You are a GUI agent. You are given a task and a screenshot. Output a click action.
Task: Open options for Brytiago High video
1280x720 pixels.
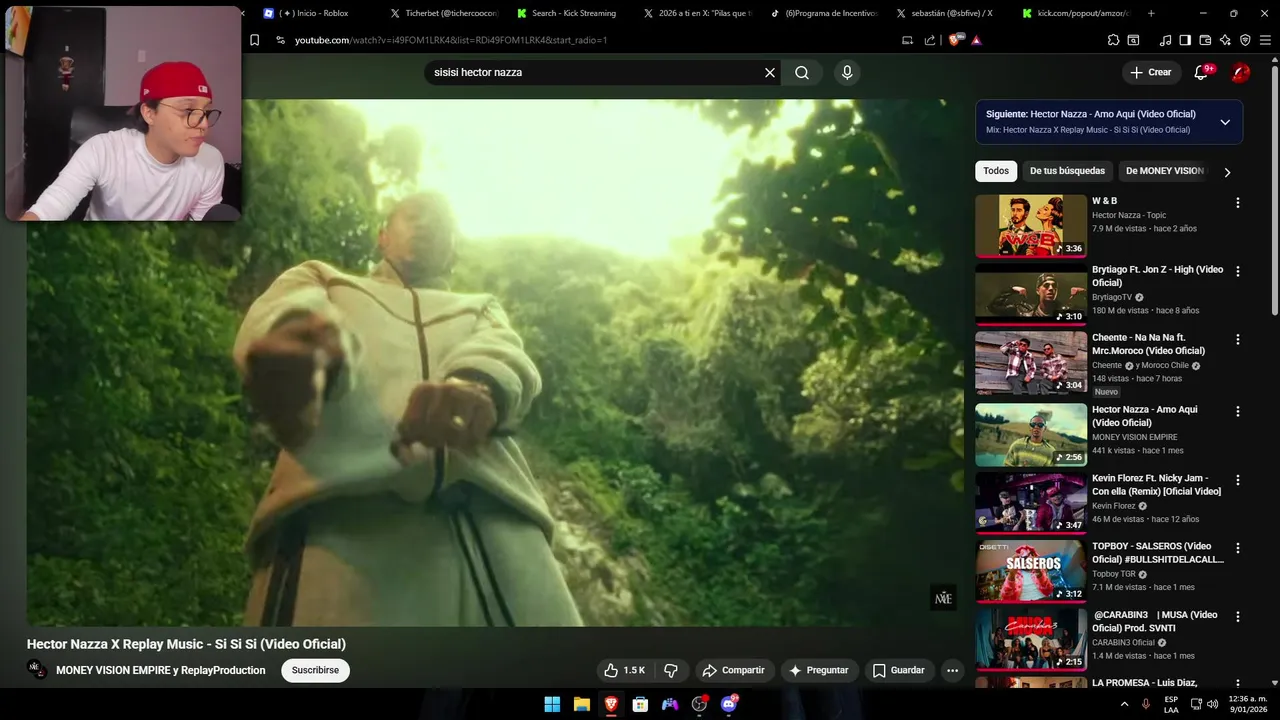1237,271
